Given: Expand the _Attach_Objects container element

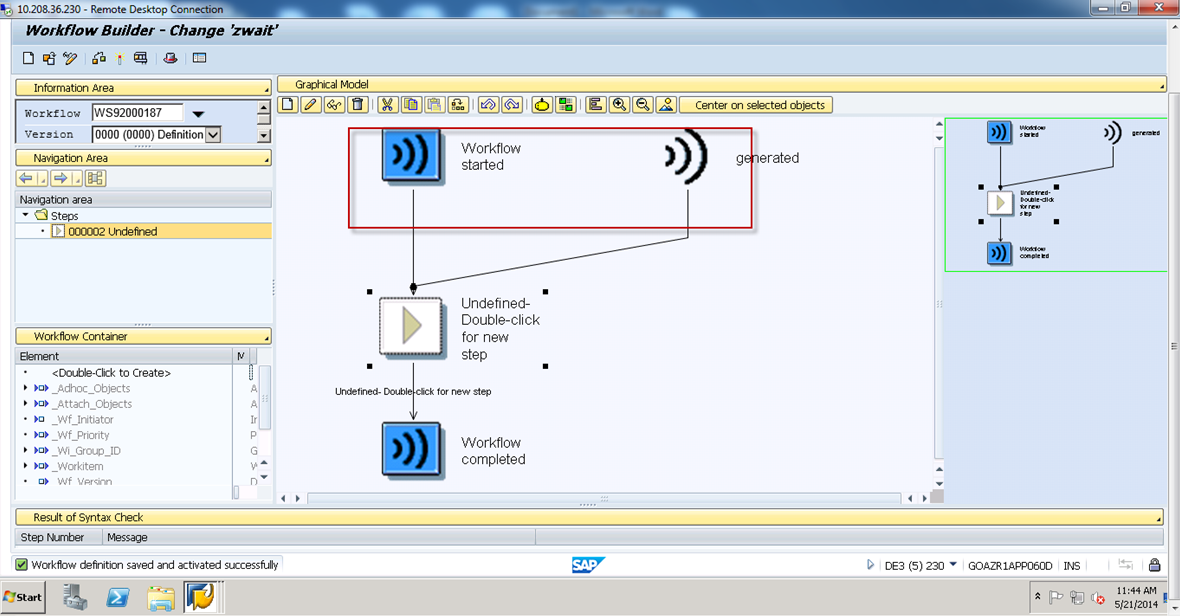Looking at the screenshot, I should click(x=26, y=404).
